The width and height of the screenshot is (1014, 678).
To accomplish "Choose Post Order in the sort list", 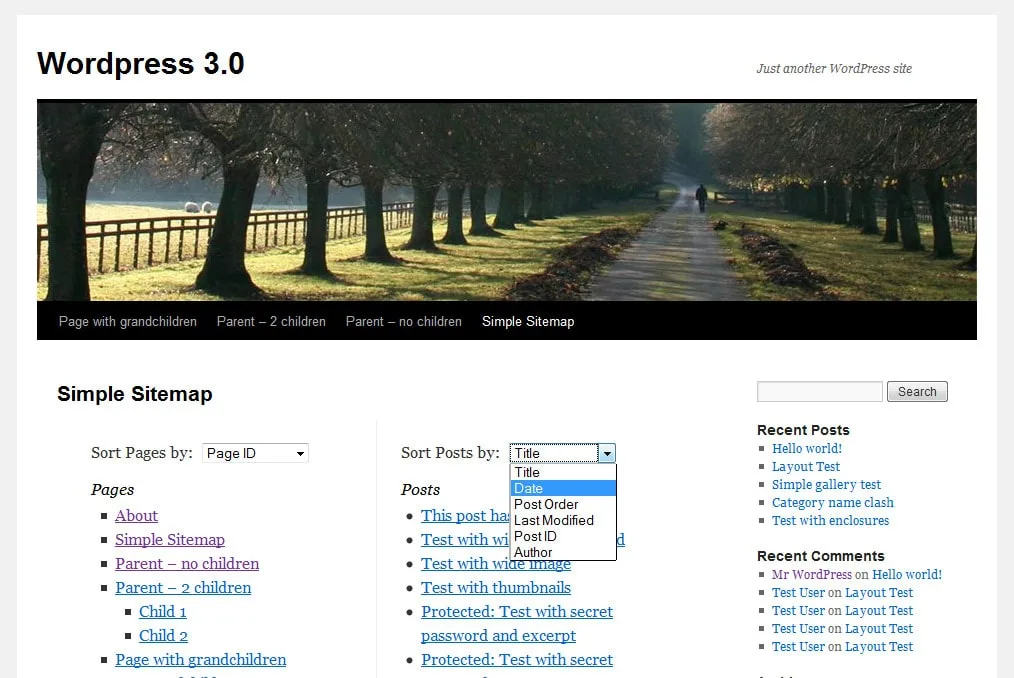I will (x=563, y=504).
